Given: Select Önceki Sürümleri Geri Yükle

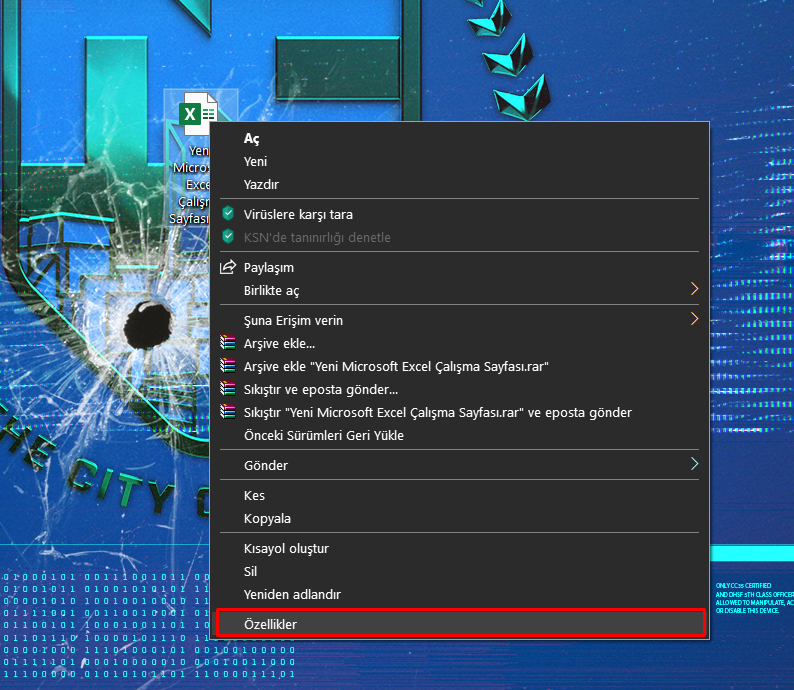Looking at the screenshot, I should click(x=324, y=436).
